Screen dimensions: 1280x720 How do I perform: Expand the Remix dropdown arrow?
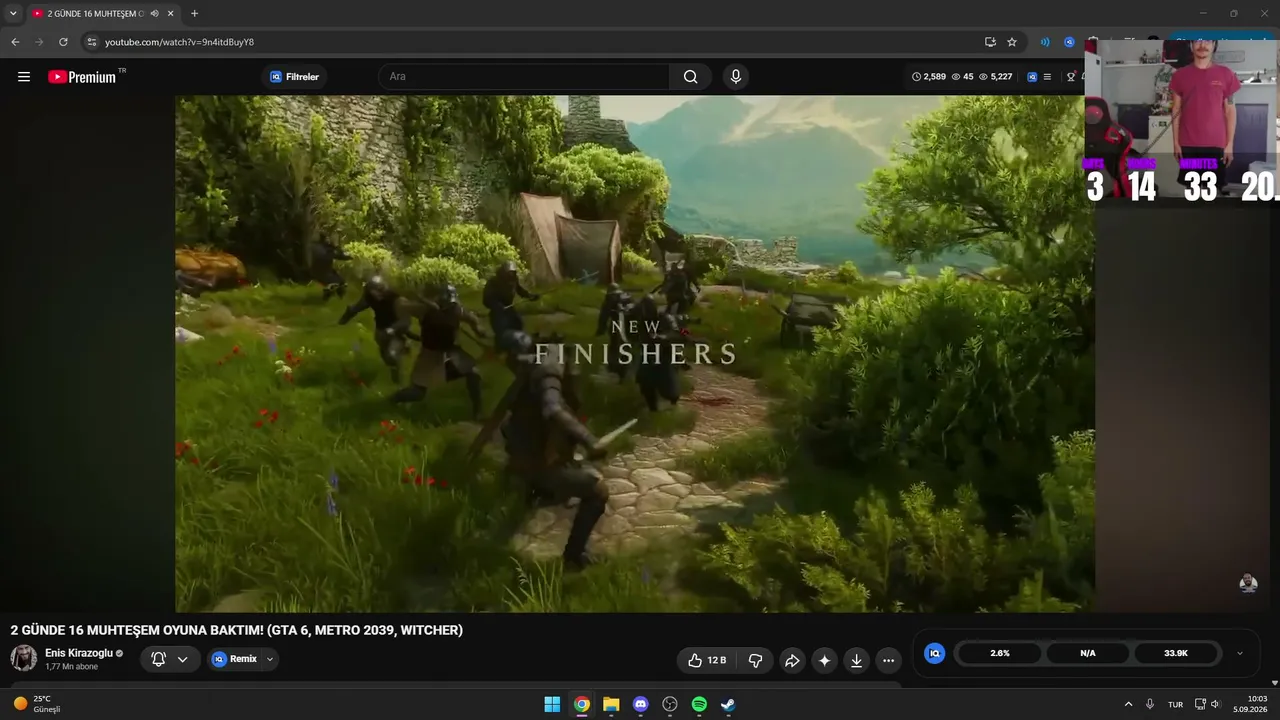[270, 659]
